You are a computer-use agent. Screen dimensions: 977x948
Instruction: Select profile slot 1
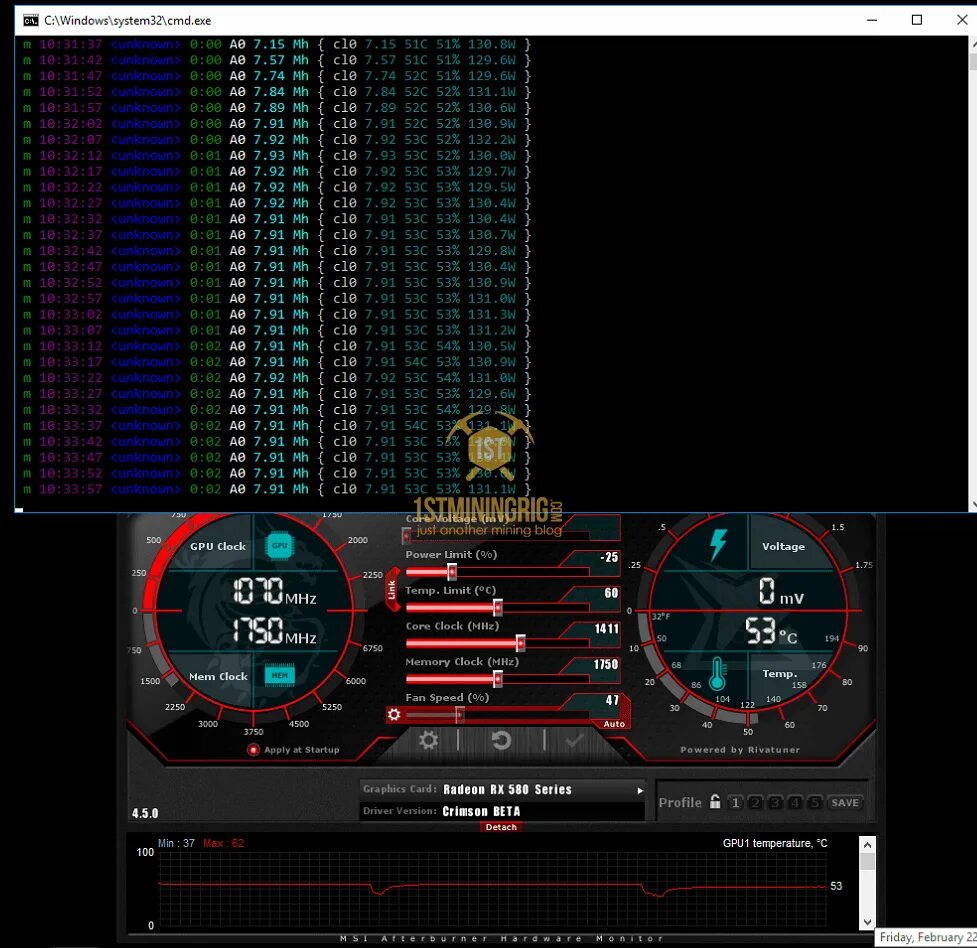click(735, 803)
